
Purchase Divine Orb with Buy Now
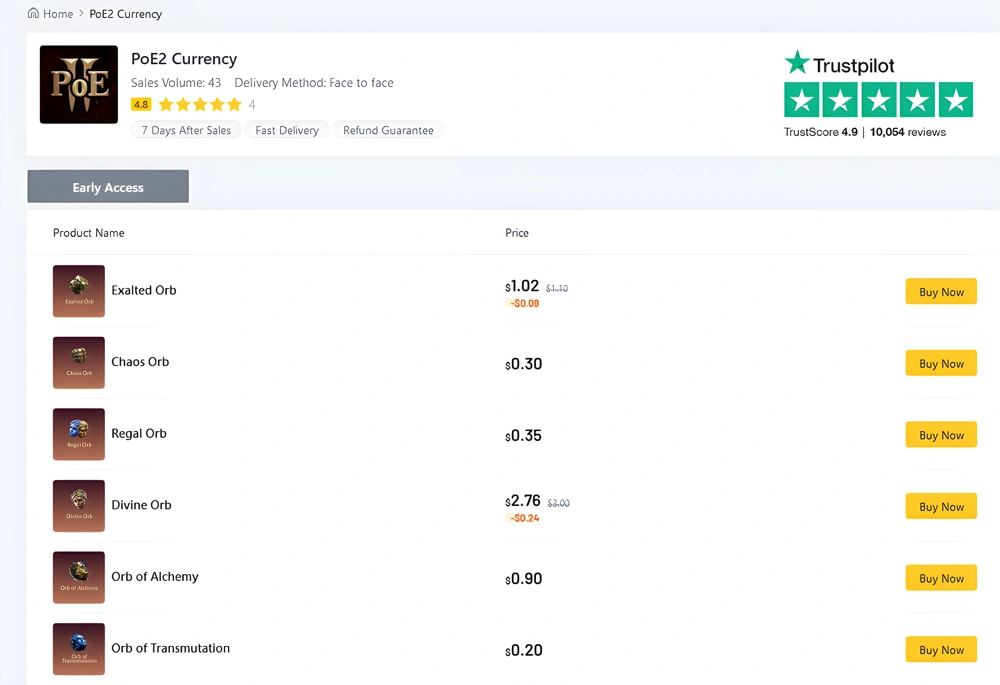pyautogui.click(x=941, y=507)
